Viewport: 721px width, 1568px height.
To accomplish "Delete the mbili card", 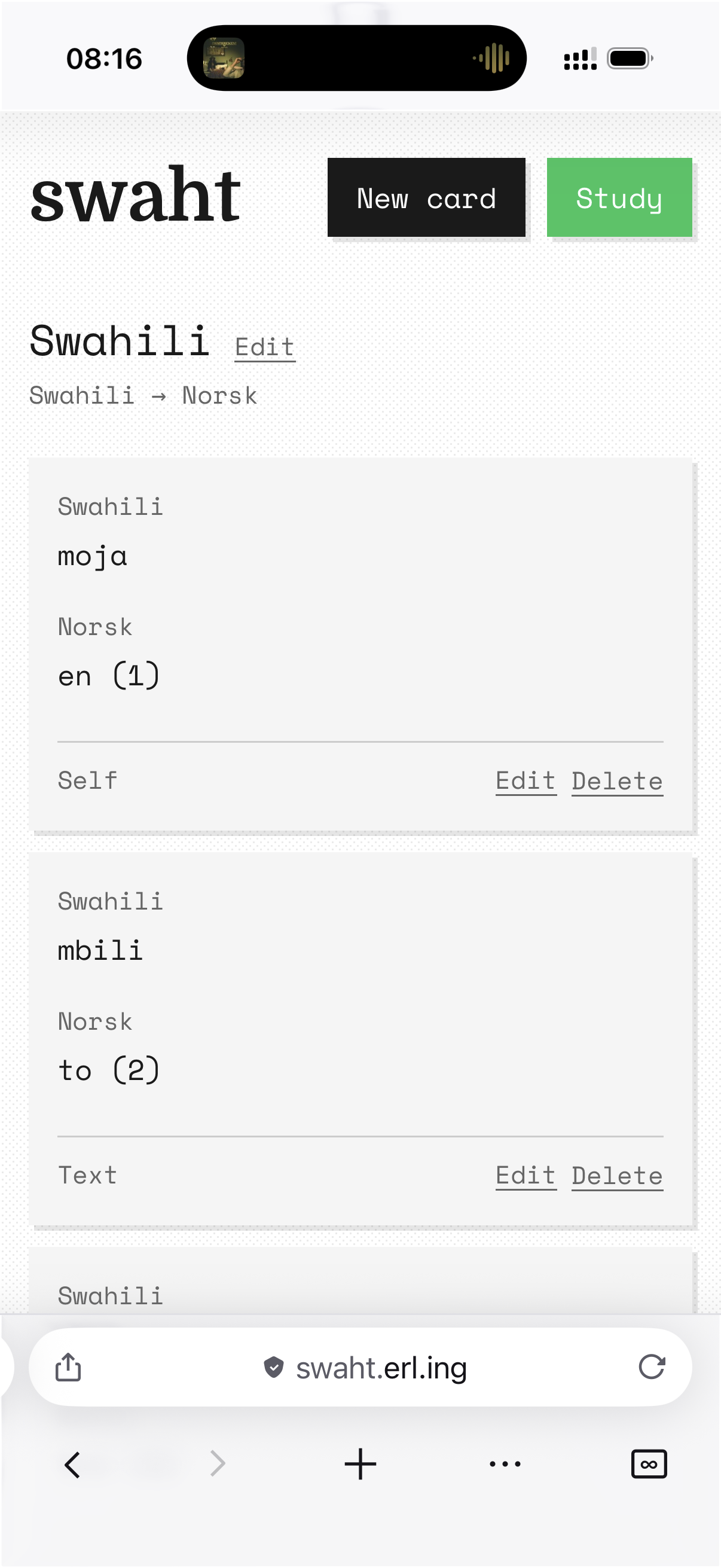I will [617, 1175].
